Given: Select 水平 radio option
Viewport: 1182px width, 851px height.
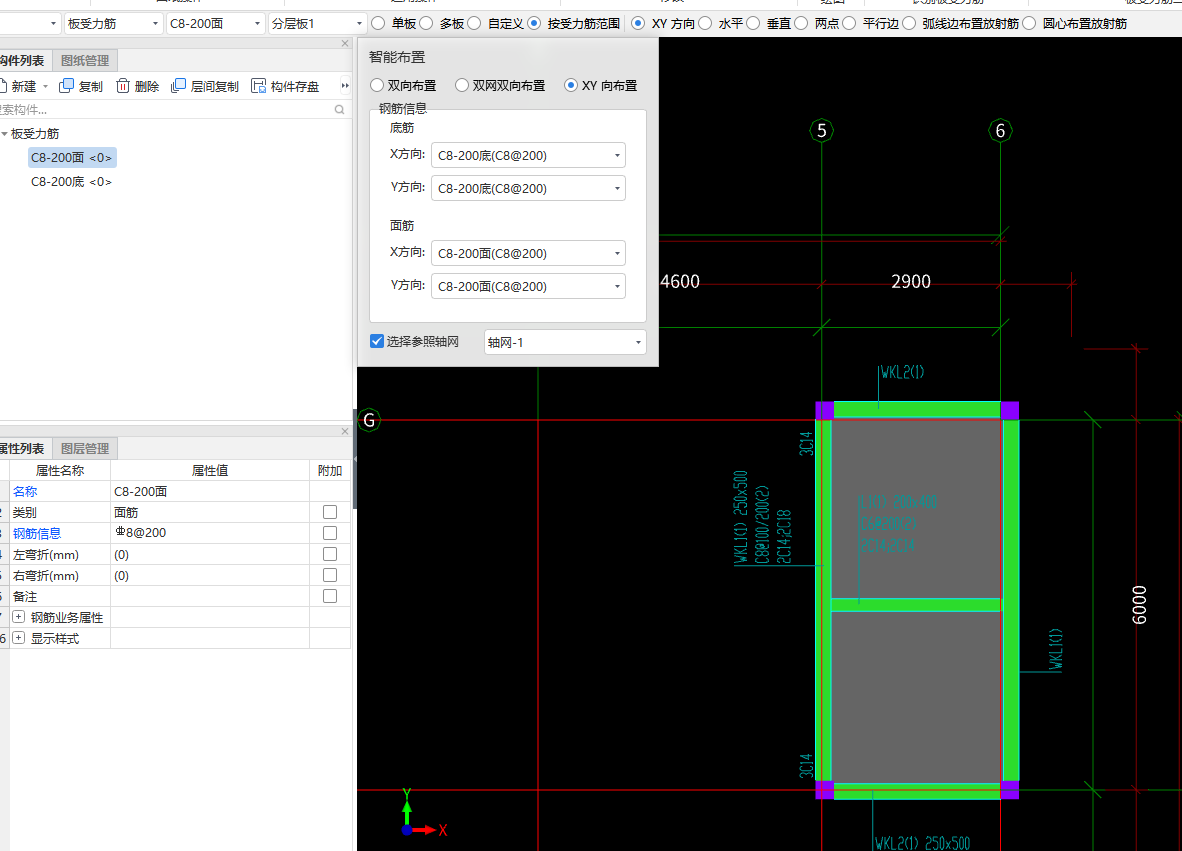Looking at the screenshot, I should pos(706,23).
